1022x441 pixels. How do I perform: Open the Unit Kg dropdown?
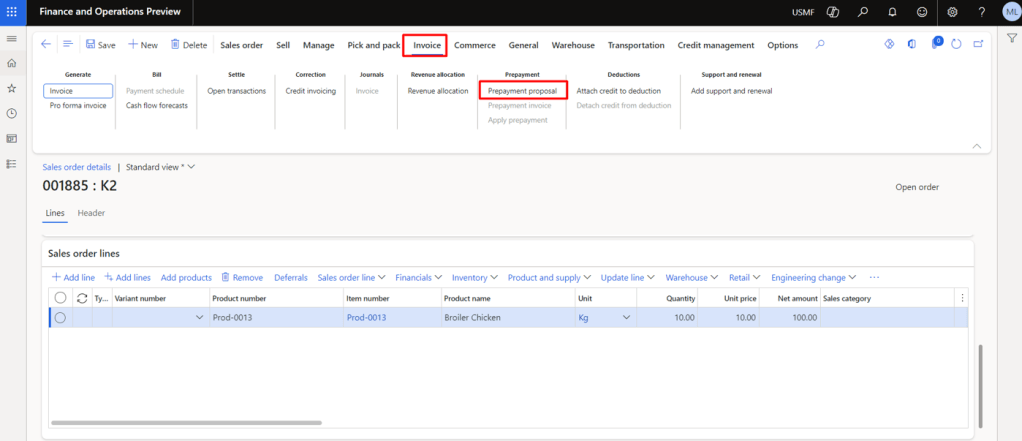tap(627, 317)
